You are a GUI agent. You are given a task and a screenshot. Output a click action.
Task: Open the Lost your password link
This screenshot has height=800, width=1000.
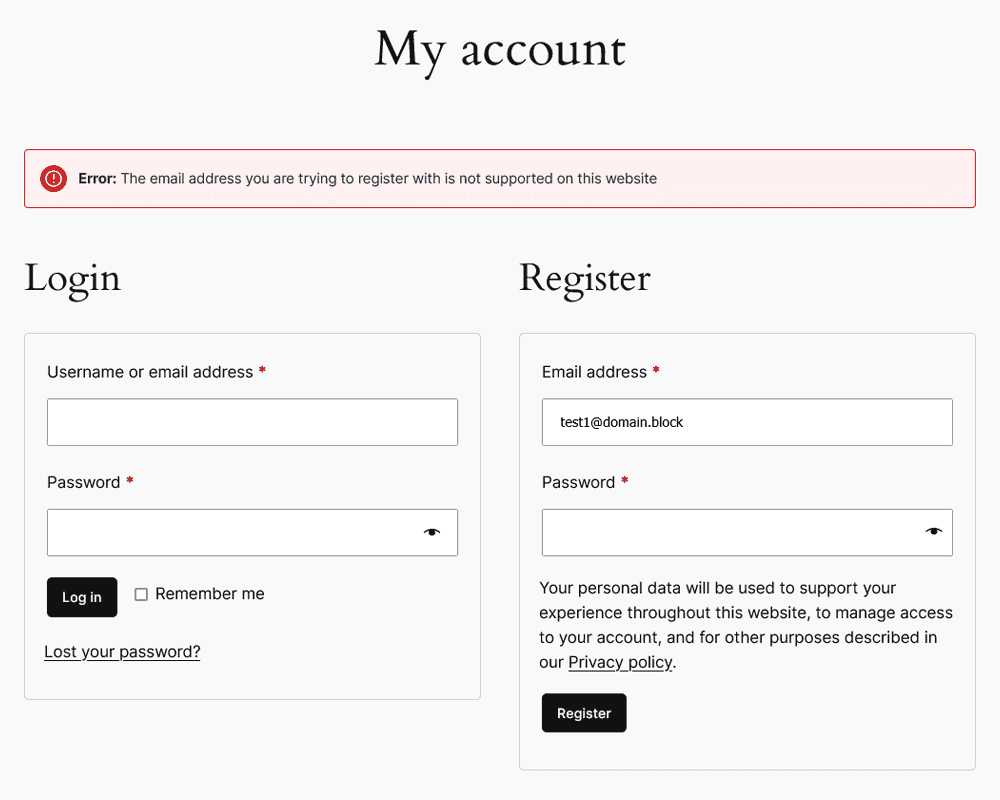122,652
